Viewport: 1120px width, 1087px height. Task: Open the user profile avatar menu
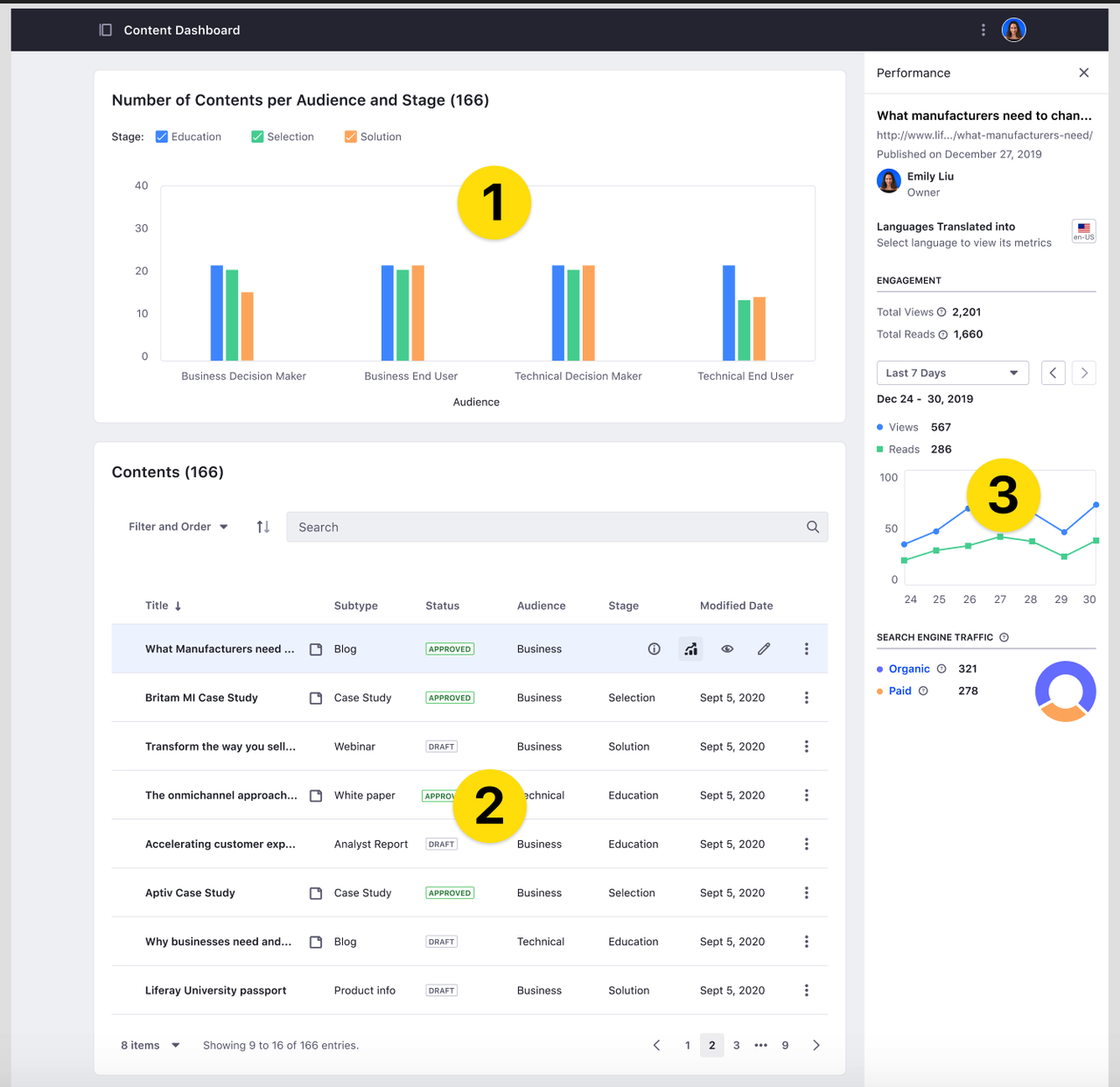click(x=1013, y=29)
